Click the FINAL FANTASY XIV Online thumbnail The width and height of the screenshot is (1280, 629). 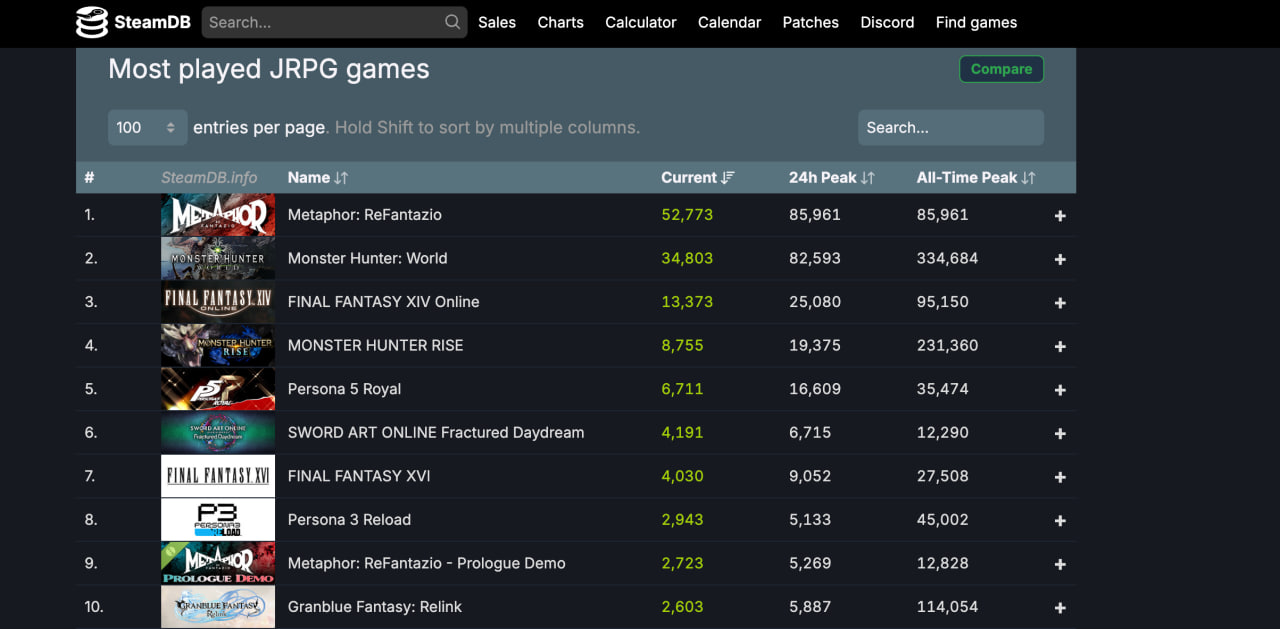pyautogui.click(x=218, y=302)
